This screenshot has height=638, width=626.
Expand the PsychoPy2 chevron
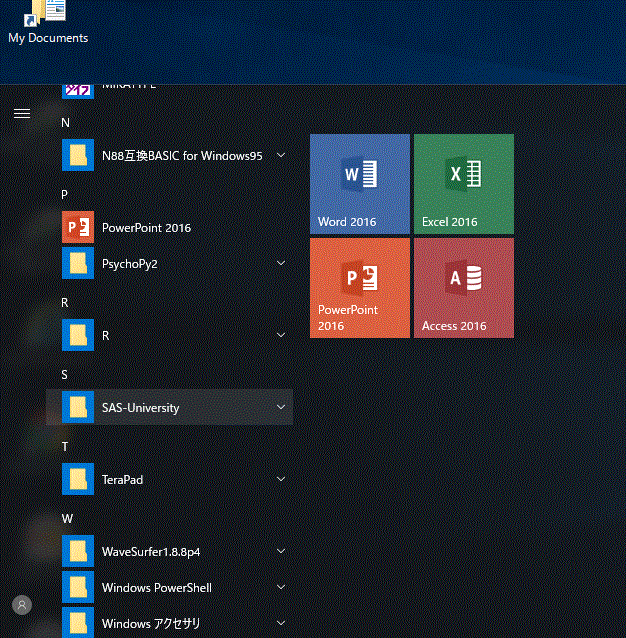tap(281, 263)
